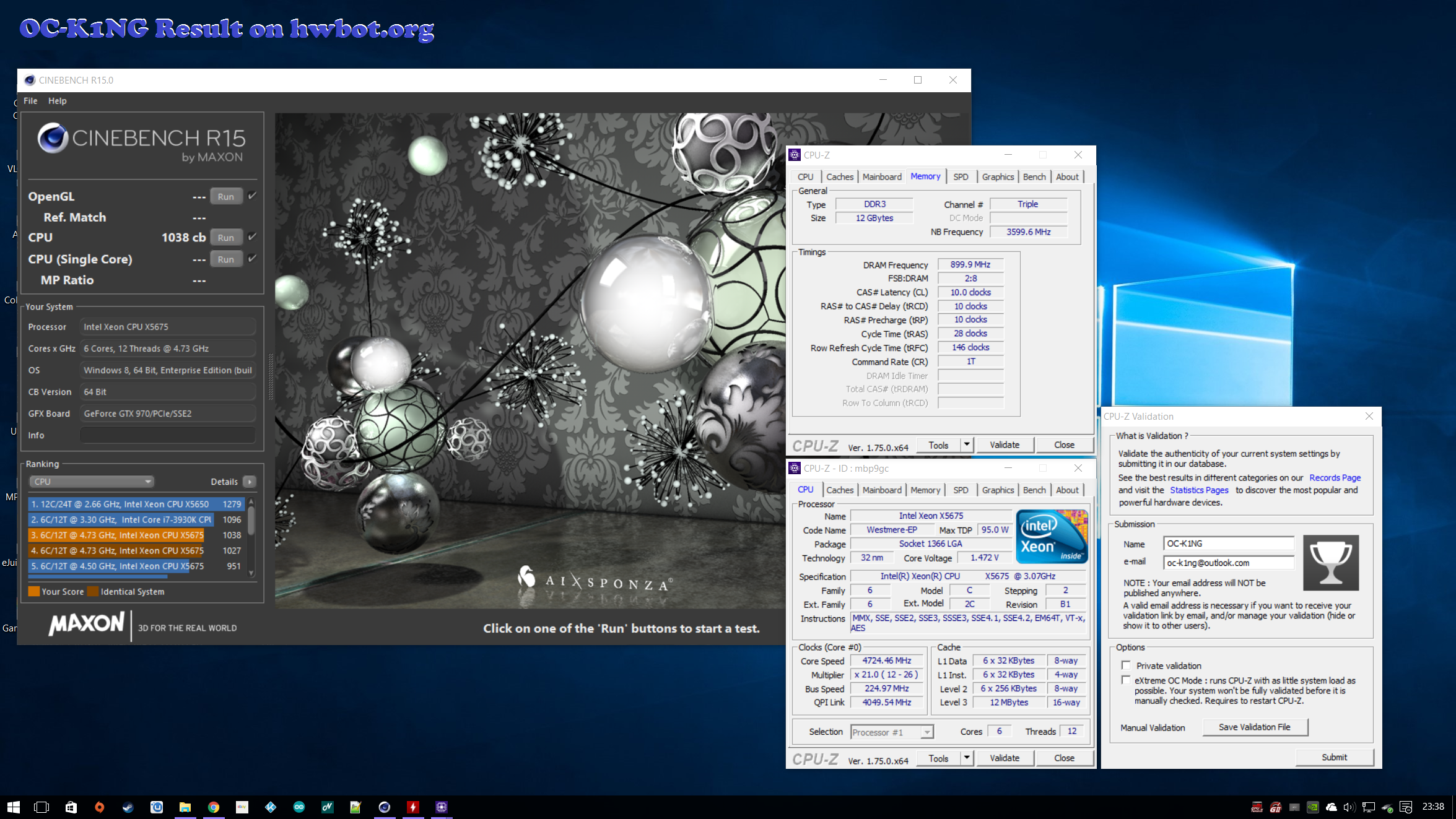Click the Name field containing OC-K1NG

point(1229,544)
